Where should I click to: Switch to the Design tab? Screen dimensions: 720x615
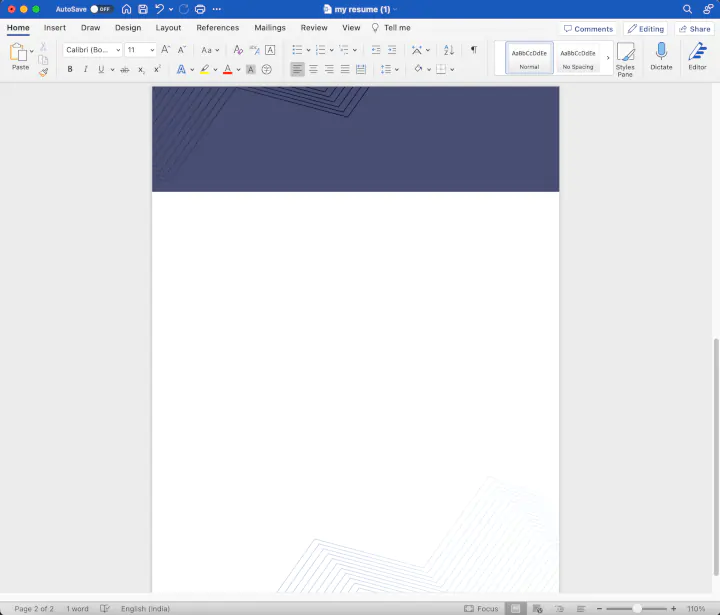128,28
